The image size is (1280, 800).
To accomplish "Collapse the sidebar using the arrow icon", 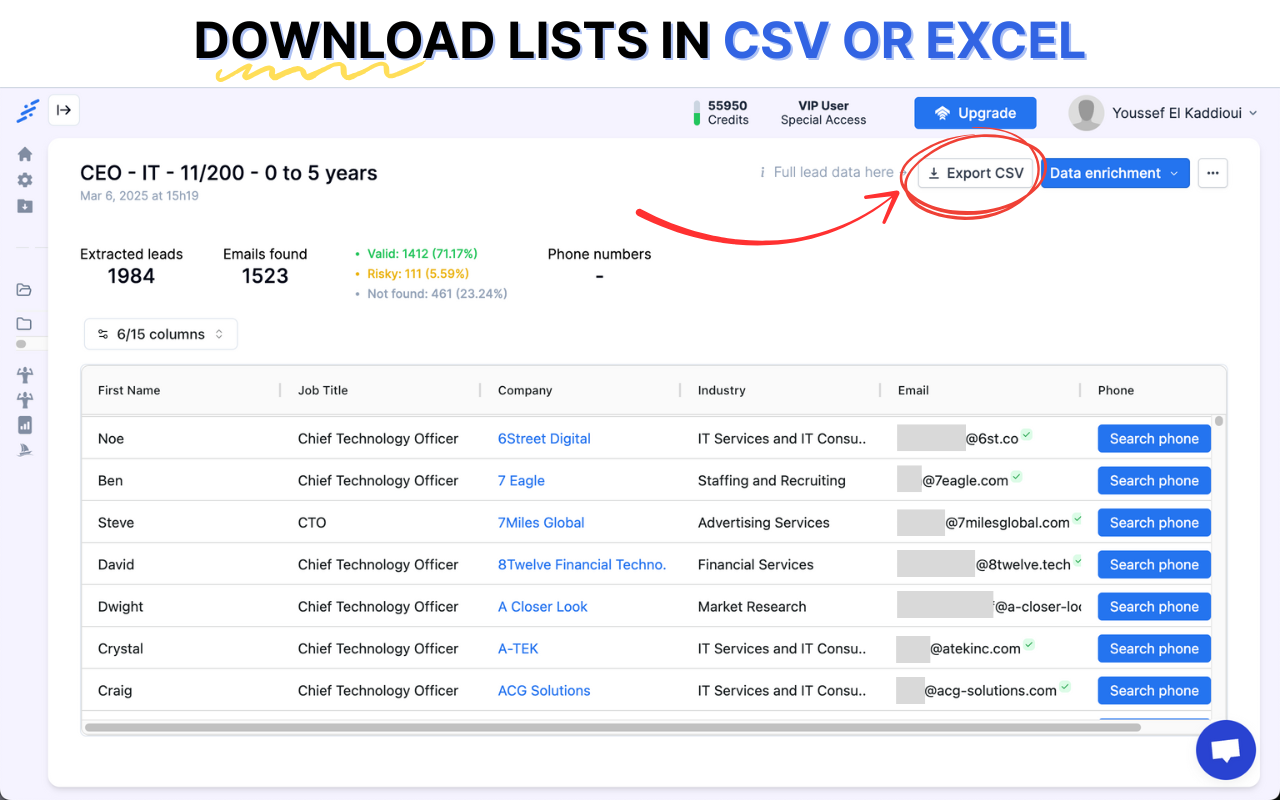I will click(63, 110).
